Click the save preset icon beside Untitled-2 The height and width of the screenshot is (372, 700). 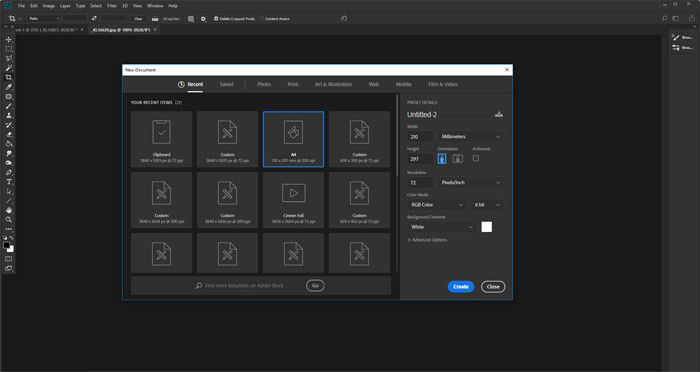point(499,114)
